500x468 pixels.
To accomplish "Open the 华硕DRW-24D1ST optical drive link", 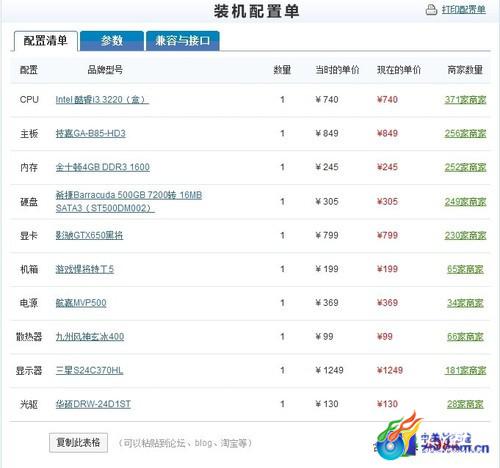I will [93, 404].
